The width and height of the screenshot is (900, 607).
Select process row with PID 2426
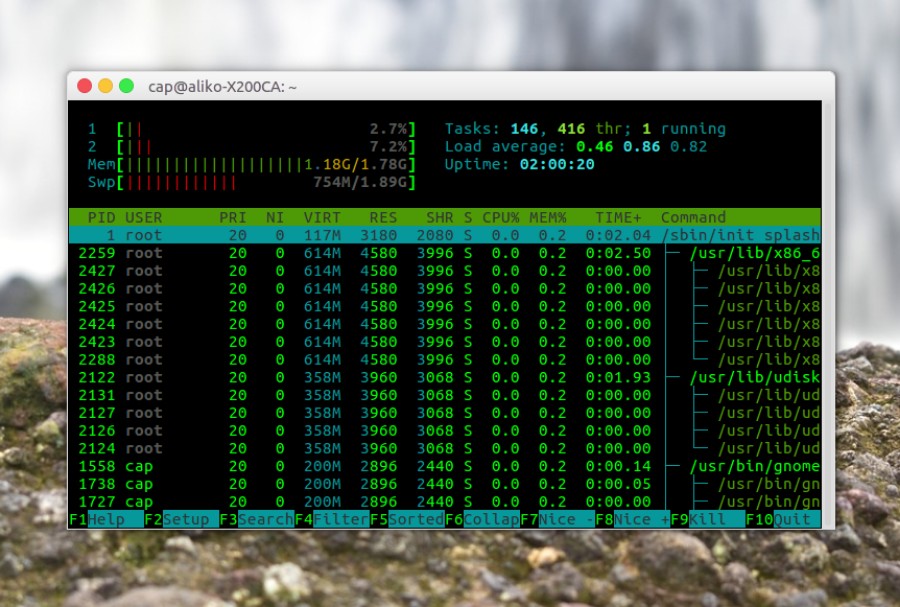(x=445, y=289)
